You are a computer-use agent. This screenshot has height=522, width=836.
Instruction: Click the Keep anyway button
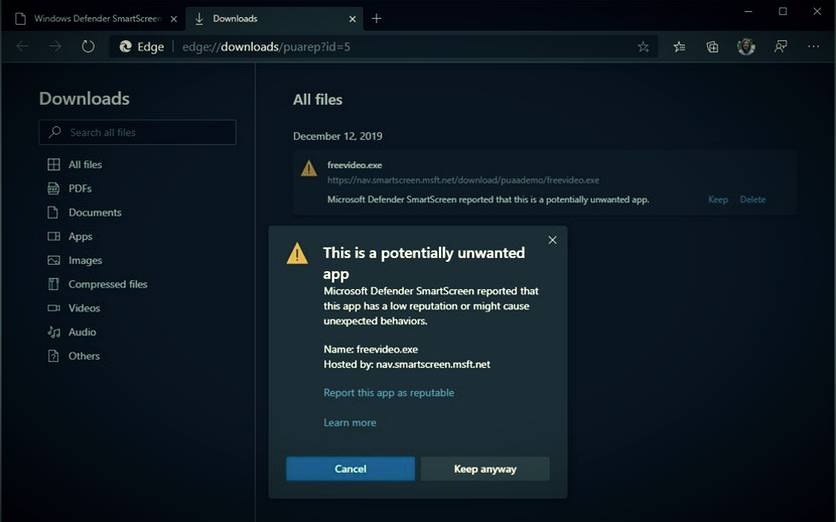pos(485,469)
